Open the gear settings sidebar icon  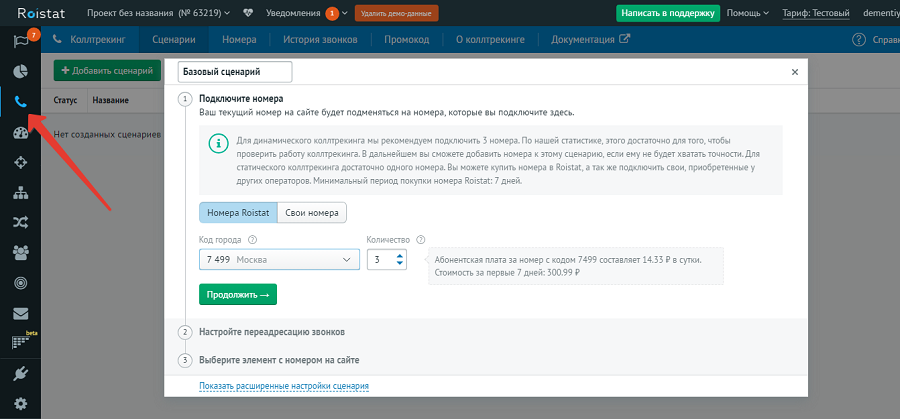click(x=21, y=404)
